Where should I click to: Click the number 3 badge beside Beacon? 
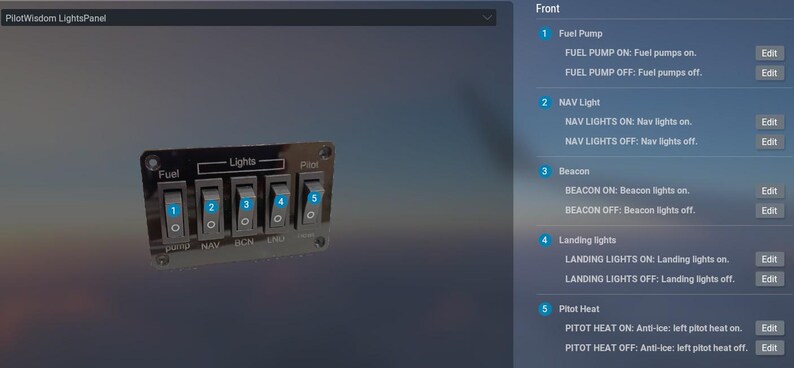(545, 171)
